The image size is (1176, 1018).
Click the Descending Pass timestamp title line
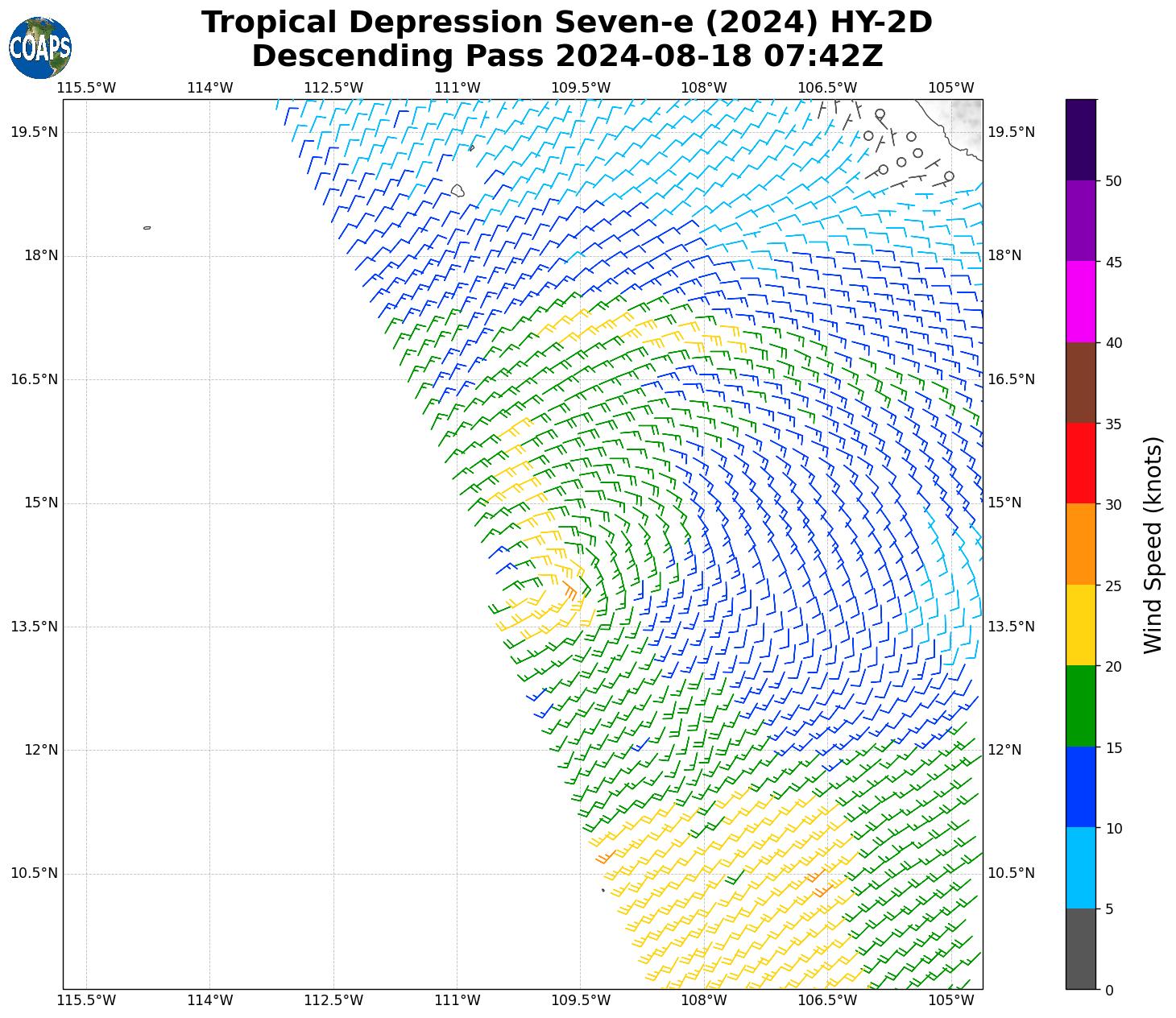click(x=566, y=56)
